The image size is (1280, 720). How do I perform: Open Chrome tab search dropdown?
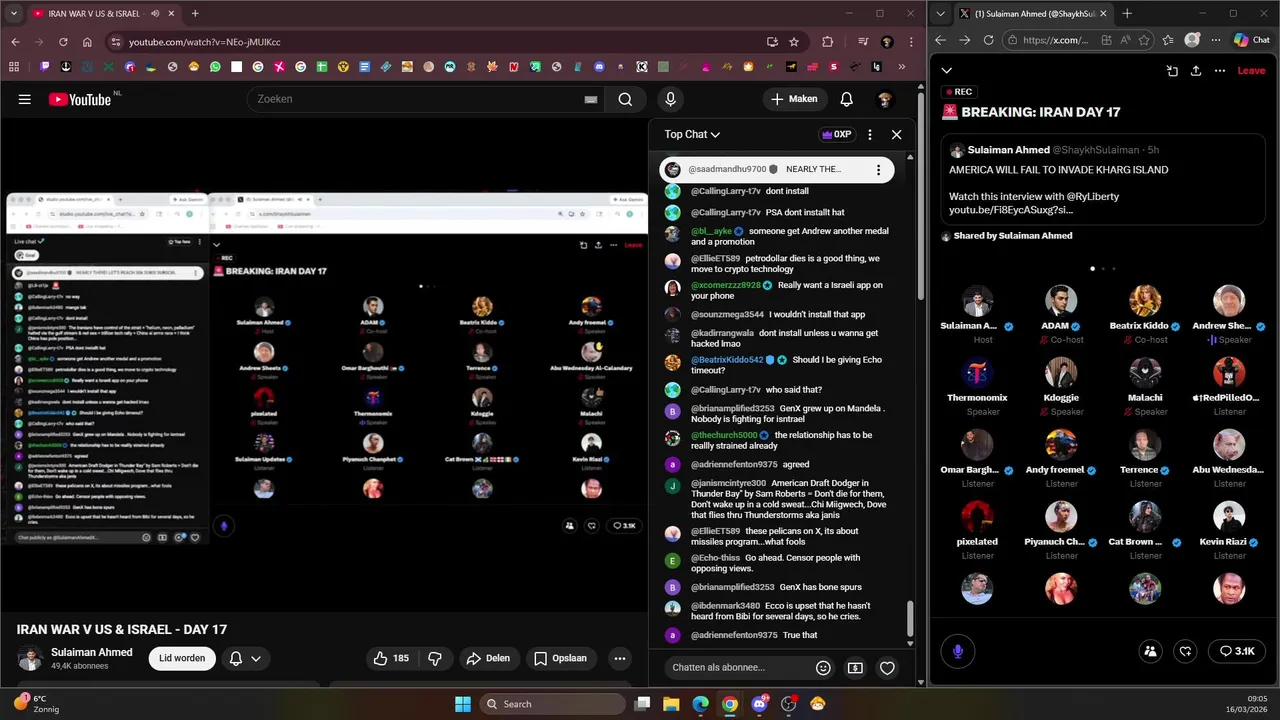(x=14, y=14)
